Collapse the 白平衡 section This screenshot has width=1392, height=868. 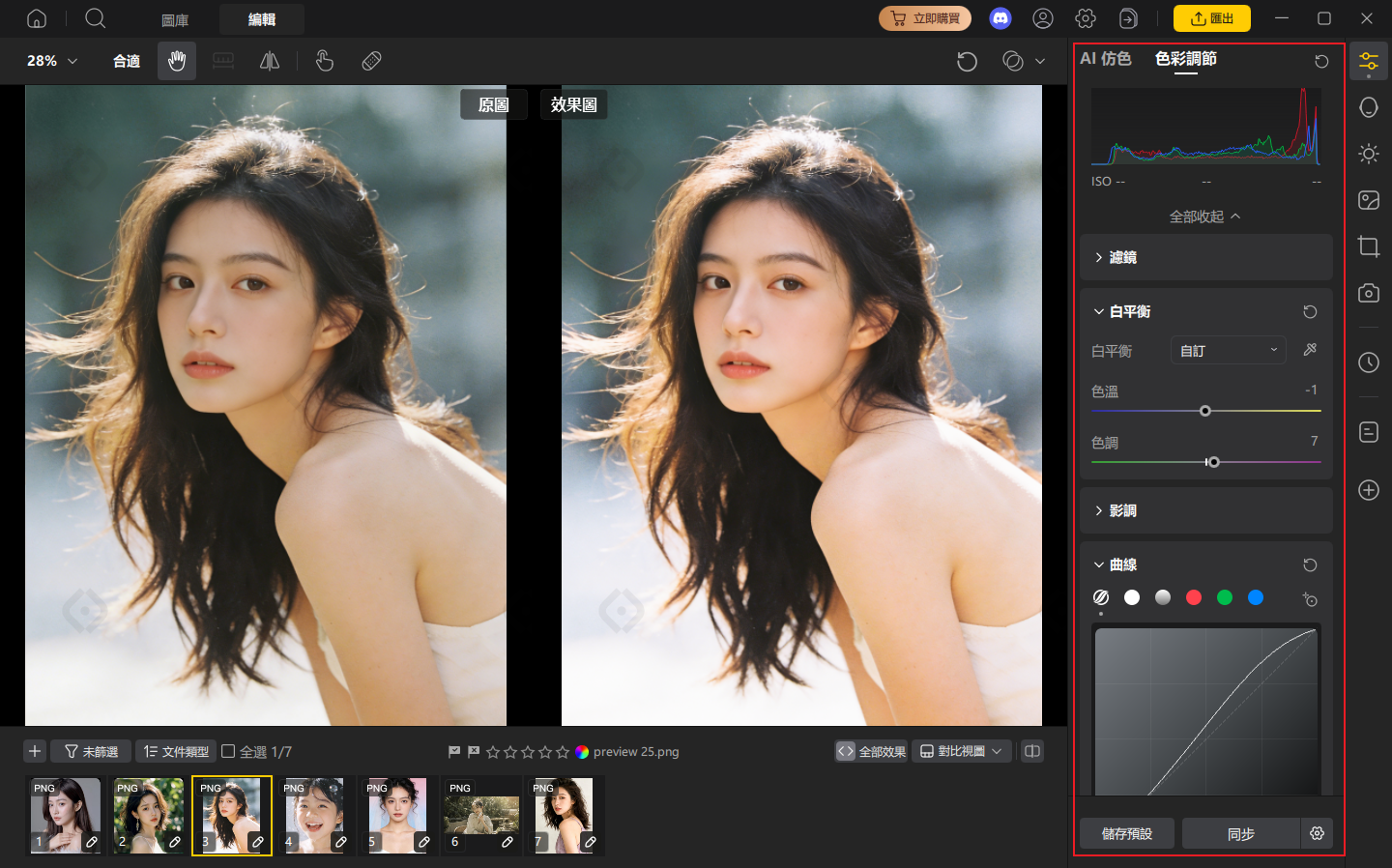(x=1099, y=311)
